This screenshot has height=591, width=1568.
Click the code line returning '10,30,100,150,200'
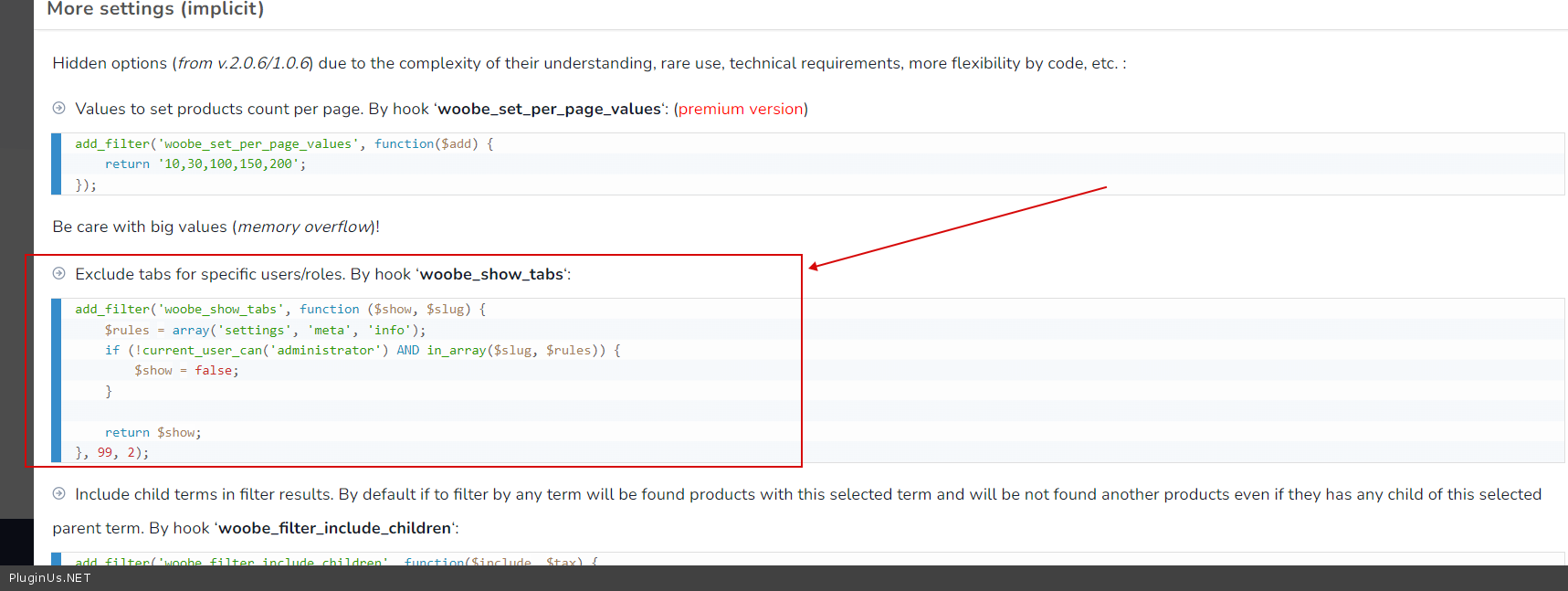click(205, 164)
